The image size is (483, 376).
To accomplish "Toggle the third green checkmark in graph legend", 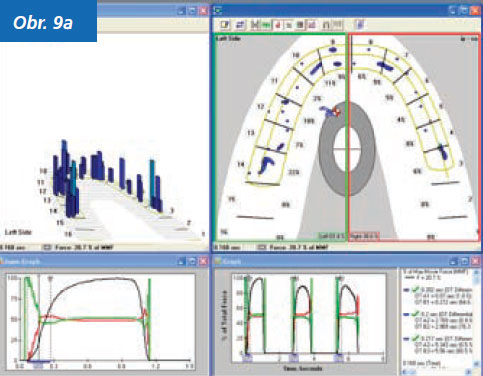I will (x=415, y=338).
